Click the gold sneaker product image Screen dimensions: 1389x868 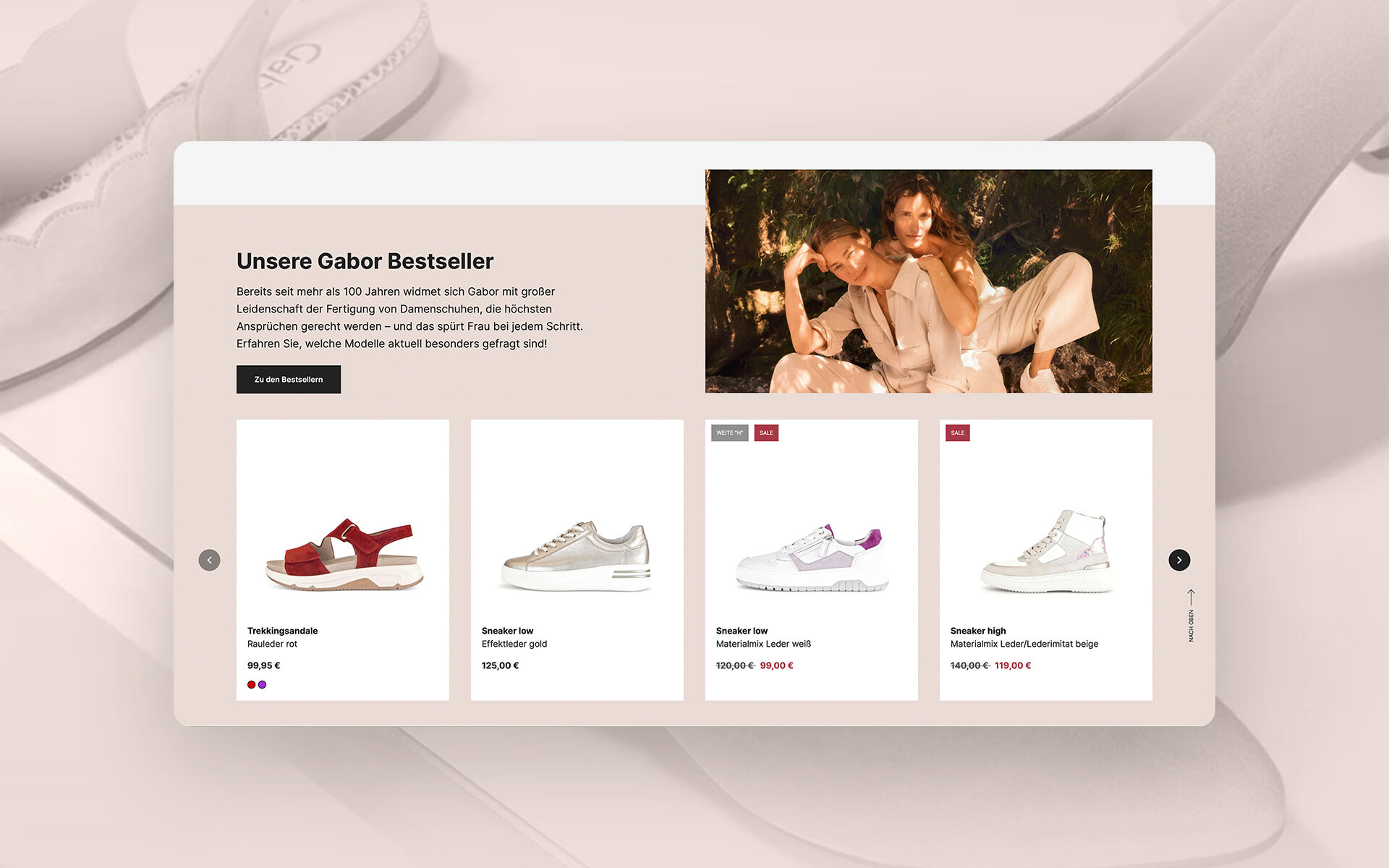577,556
